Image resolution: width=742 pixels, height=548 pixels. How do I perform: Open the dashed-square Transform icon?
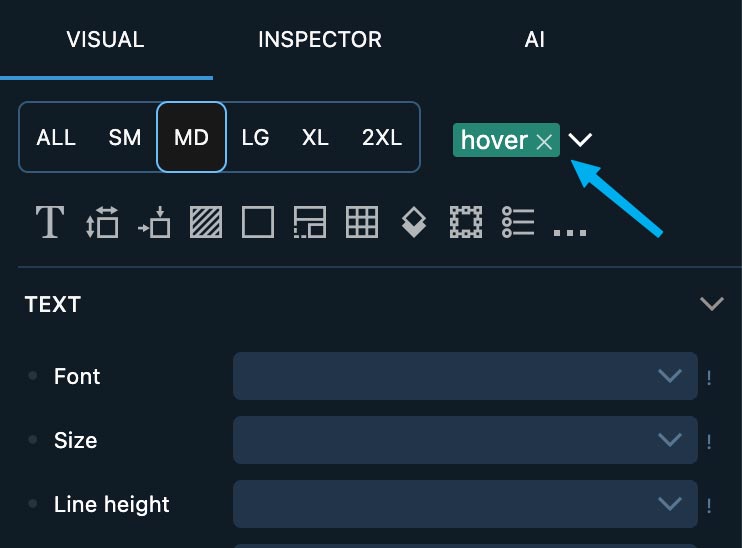point(466,222)
